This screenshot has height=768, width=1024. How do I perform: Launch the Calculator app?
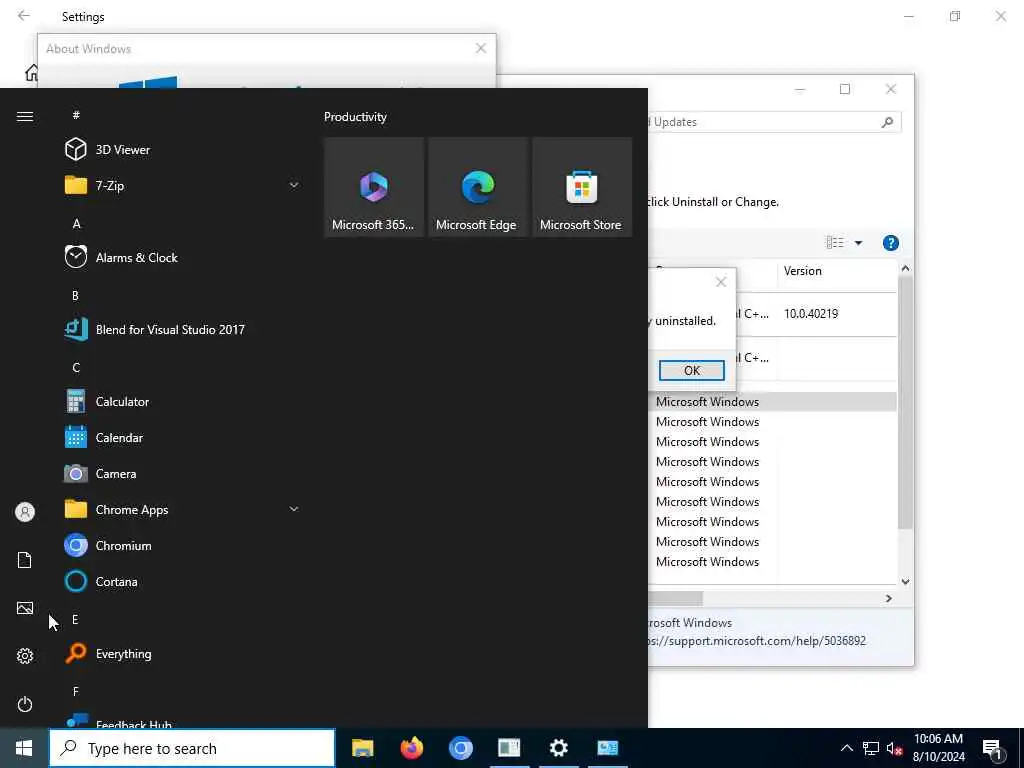tap(183, 402)
